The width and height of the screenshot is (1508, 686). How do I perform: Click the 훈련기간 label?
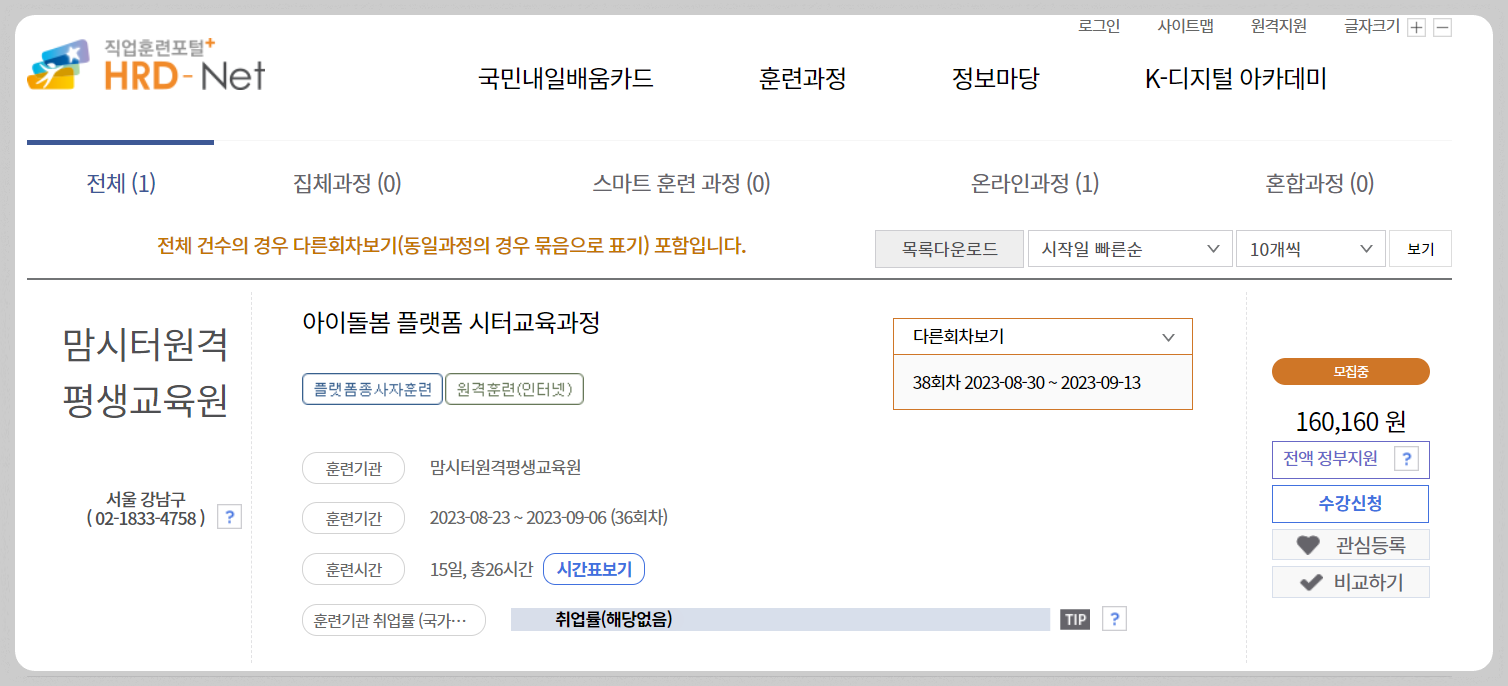point(353,519)
